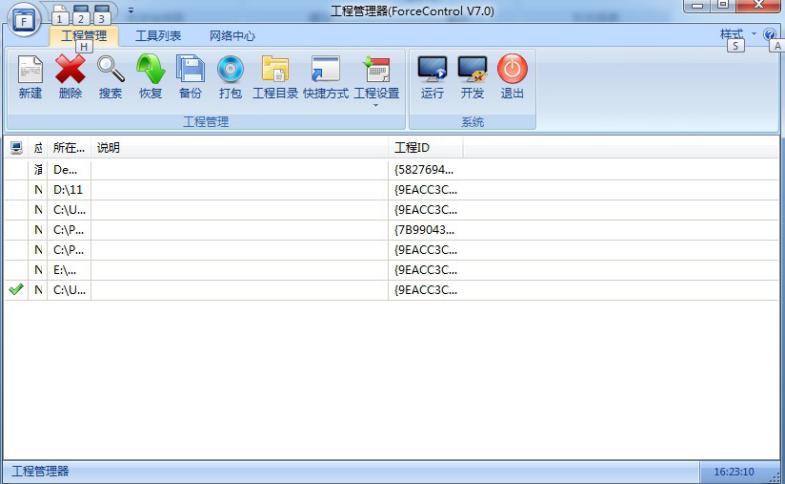Image resolution: width=785 pixels, height=484 pixels.
Task: Click the 新建 new project icon
Action: (30, 69)
